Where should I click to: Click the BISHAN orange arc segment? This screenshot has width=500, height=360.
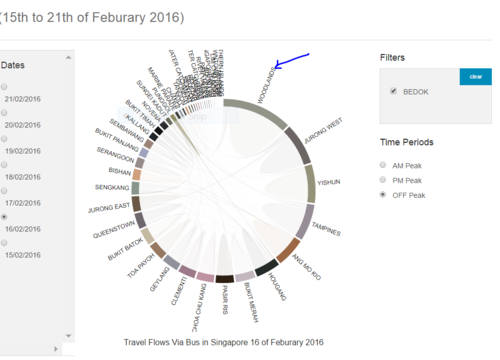pyautogui.click(x=137, y=174)
